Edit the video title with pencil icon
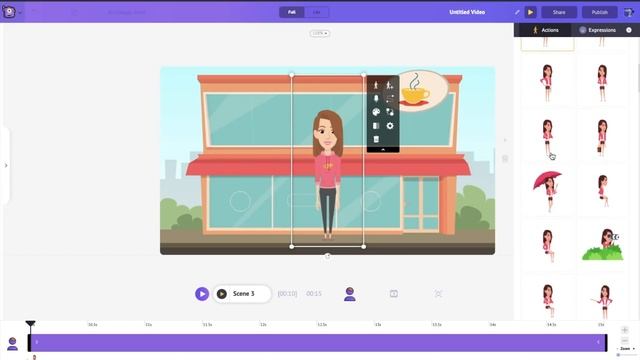640x360 pixels. [517, 12]
